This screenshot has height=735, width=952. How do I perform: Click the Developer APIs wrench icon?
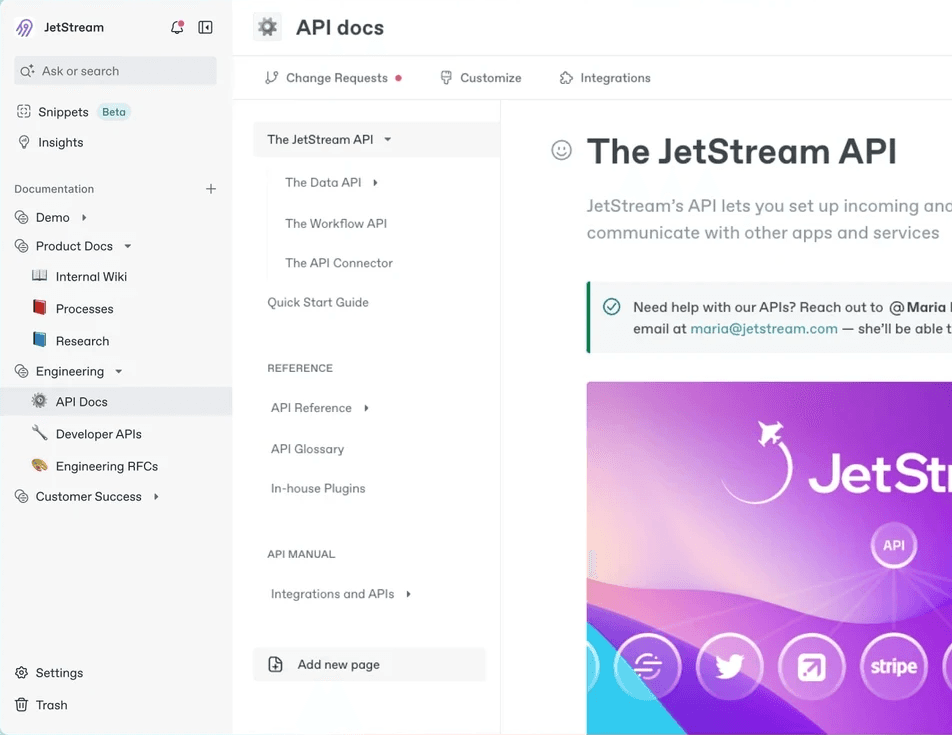click(39, 433)
